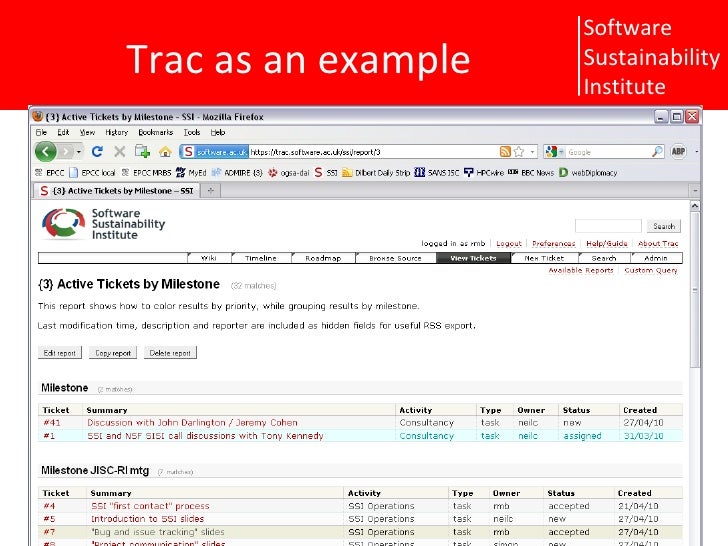Select the Active Tickets by Milestone tab
This screenshot has width=728, height=546.
click(117, 191)
